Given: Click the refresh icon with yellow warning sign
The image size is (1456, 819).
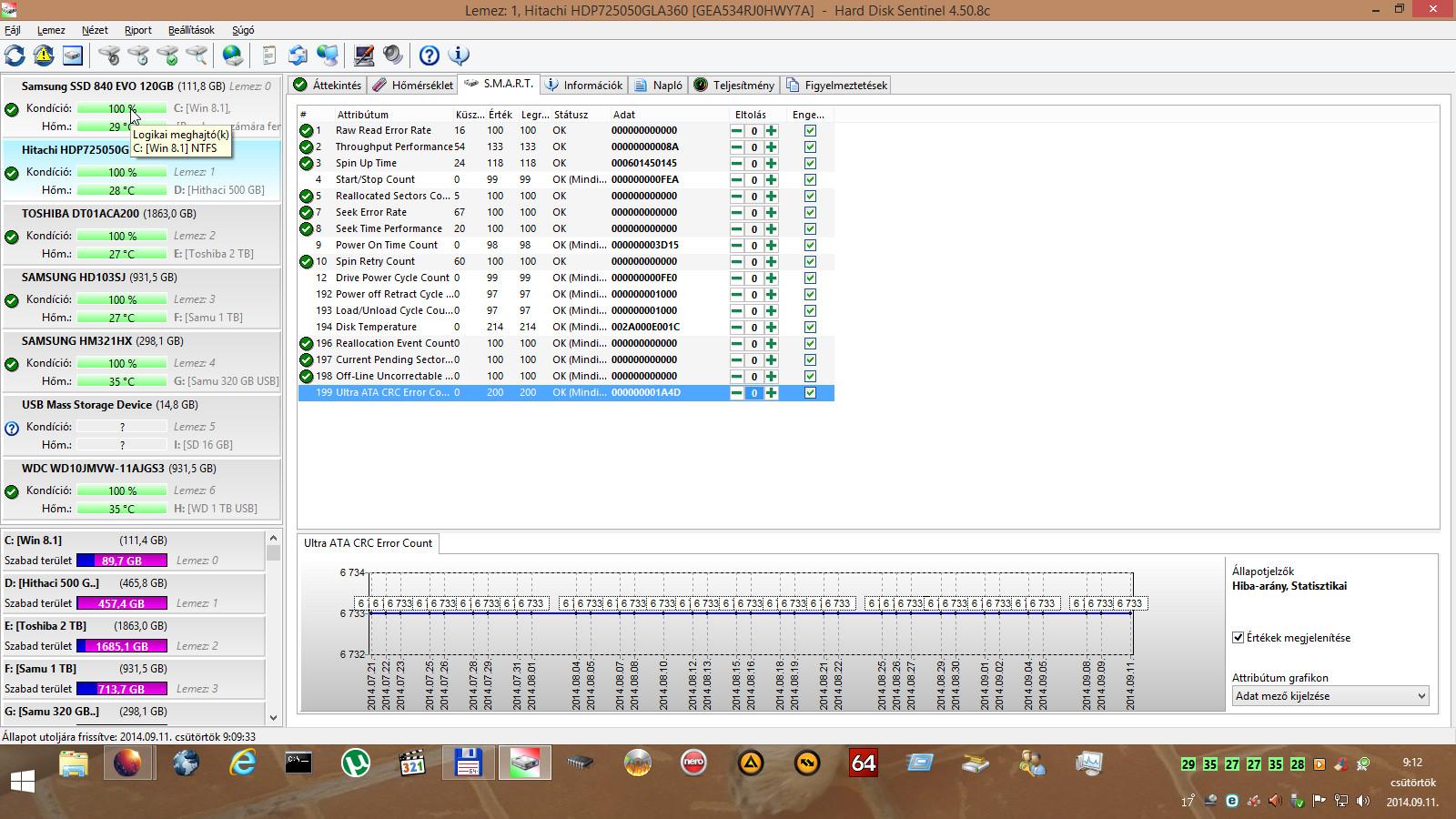Looking at the screenshot, I should coord(44,56).
